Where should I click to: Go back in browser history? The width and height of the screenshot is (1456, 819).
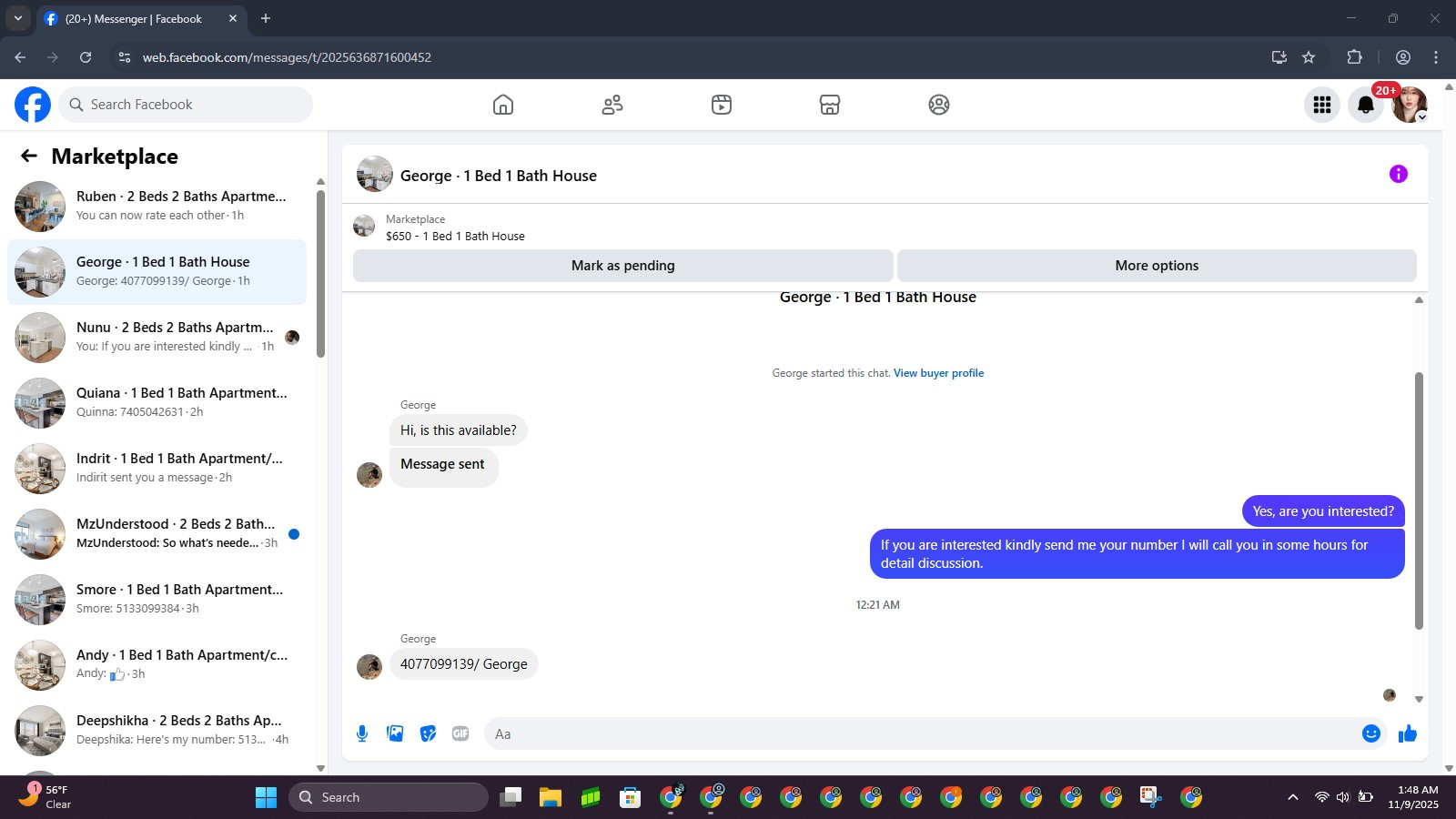coord(20,57)
